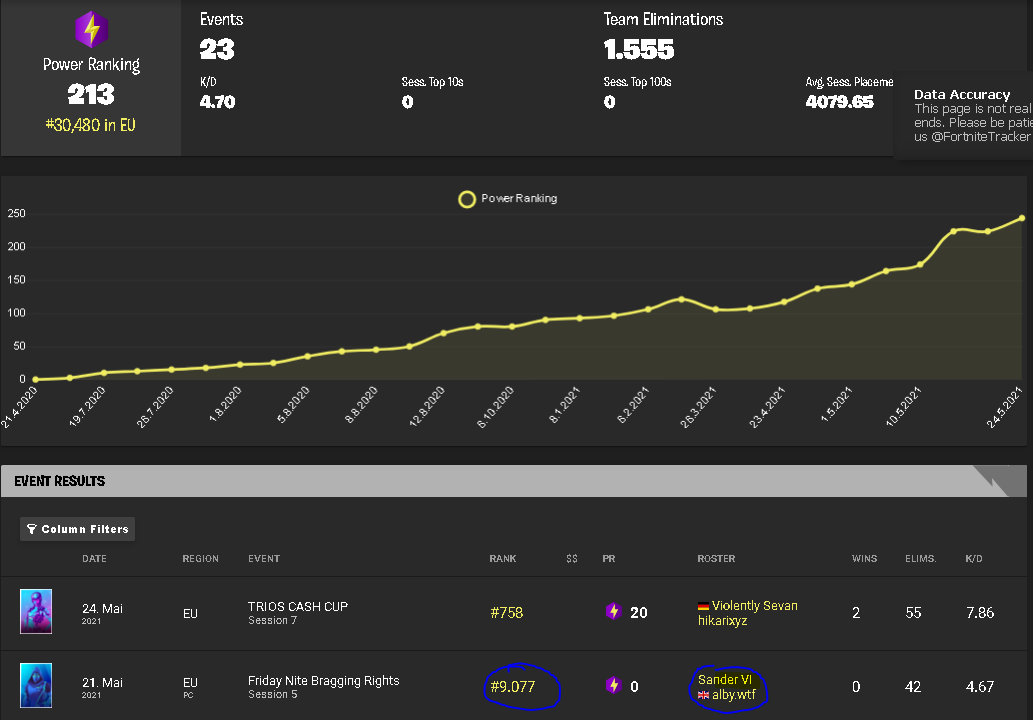The width and height of the screenshot is (1033, 720).
Task: Open the Sander VI player profile
Action: click(725, 679)
